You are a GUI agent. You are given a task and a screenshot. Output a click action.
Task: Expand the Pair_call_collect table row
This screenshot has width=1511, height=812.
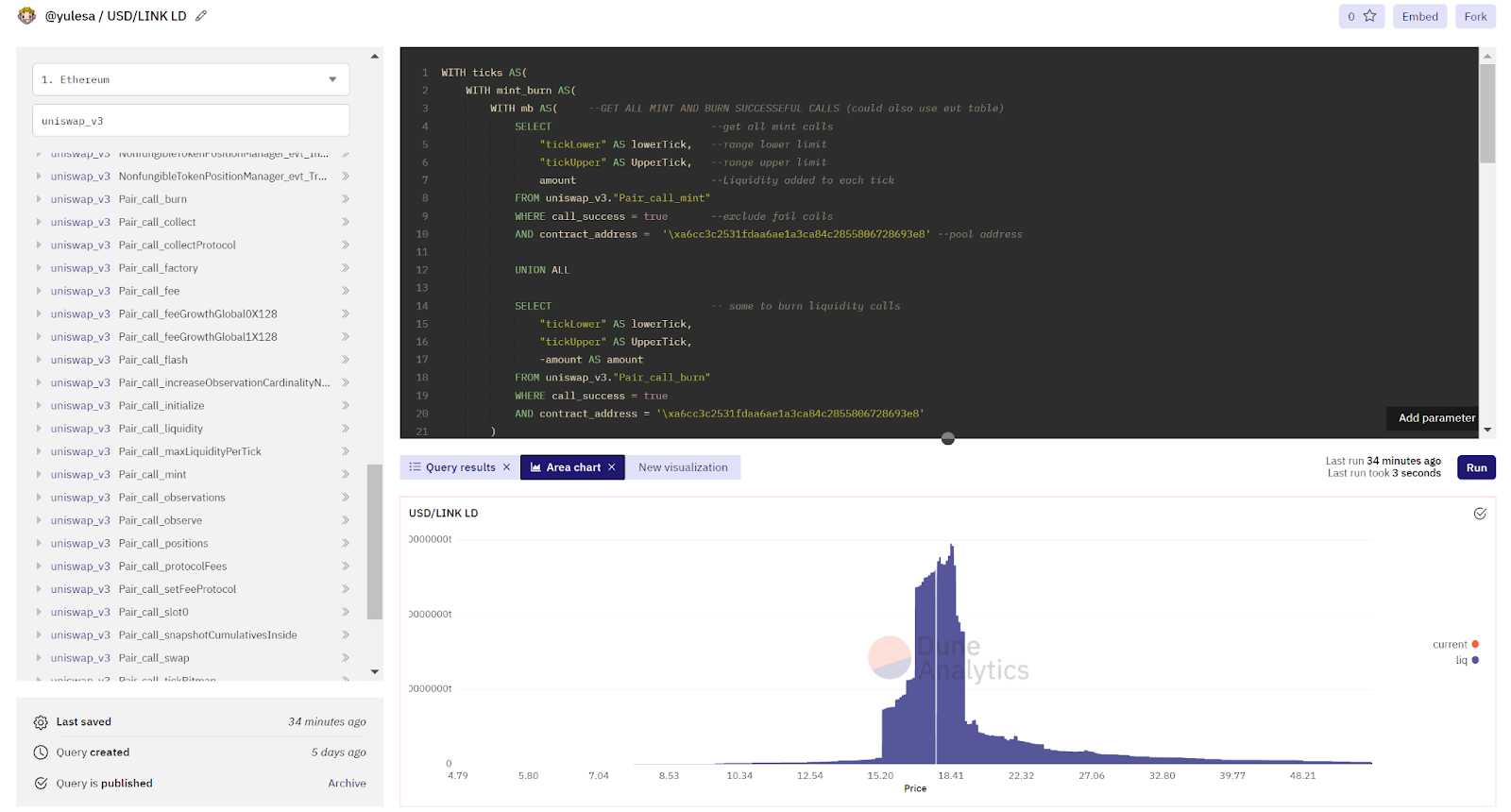click(x=39, y=222)
